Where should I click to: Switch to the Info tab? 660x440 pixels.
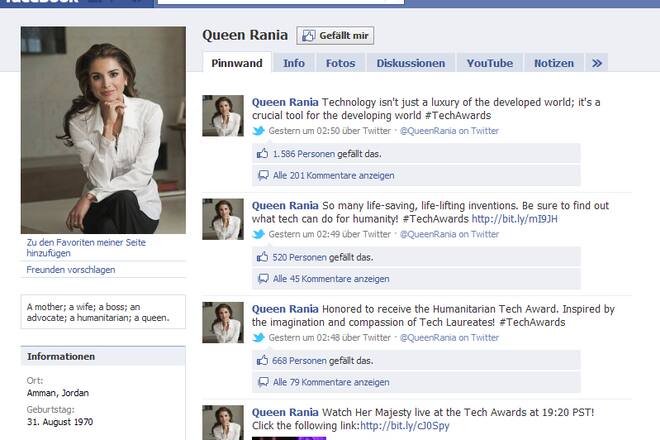tap(294, 63)
